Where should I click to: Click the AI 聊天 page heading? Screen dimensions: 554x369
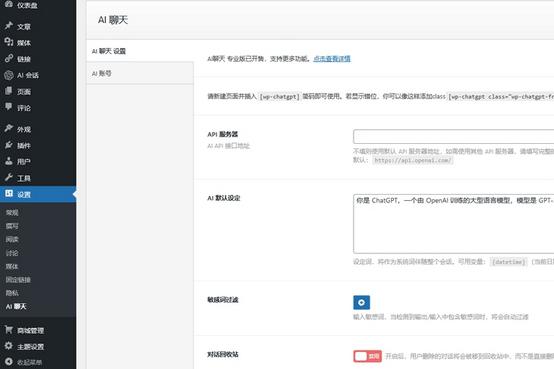[x=113, y=20]
